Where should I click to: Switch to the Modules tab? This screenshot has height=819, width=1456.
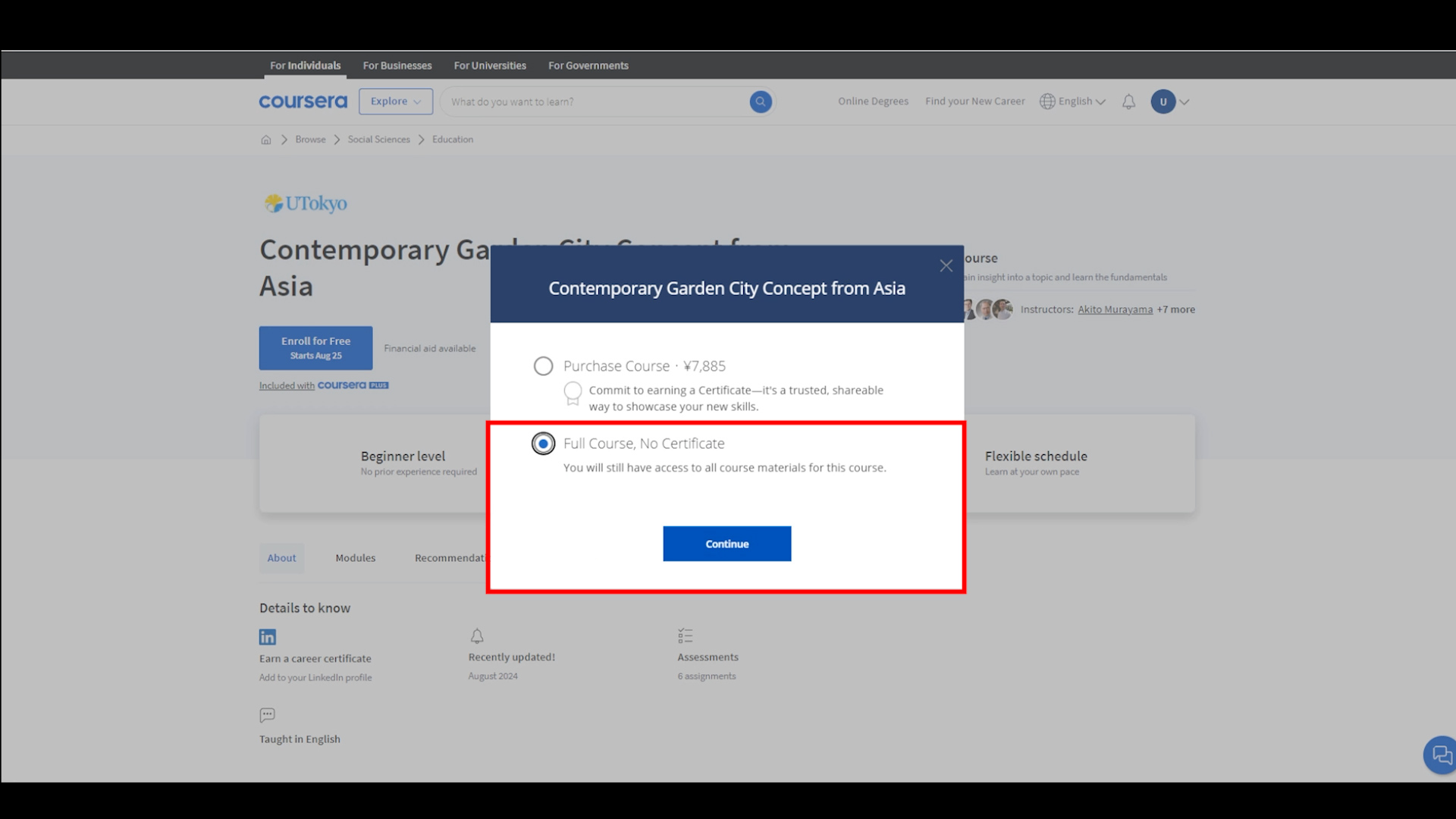tap(355, 558)
